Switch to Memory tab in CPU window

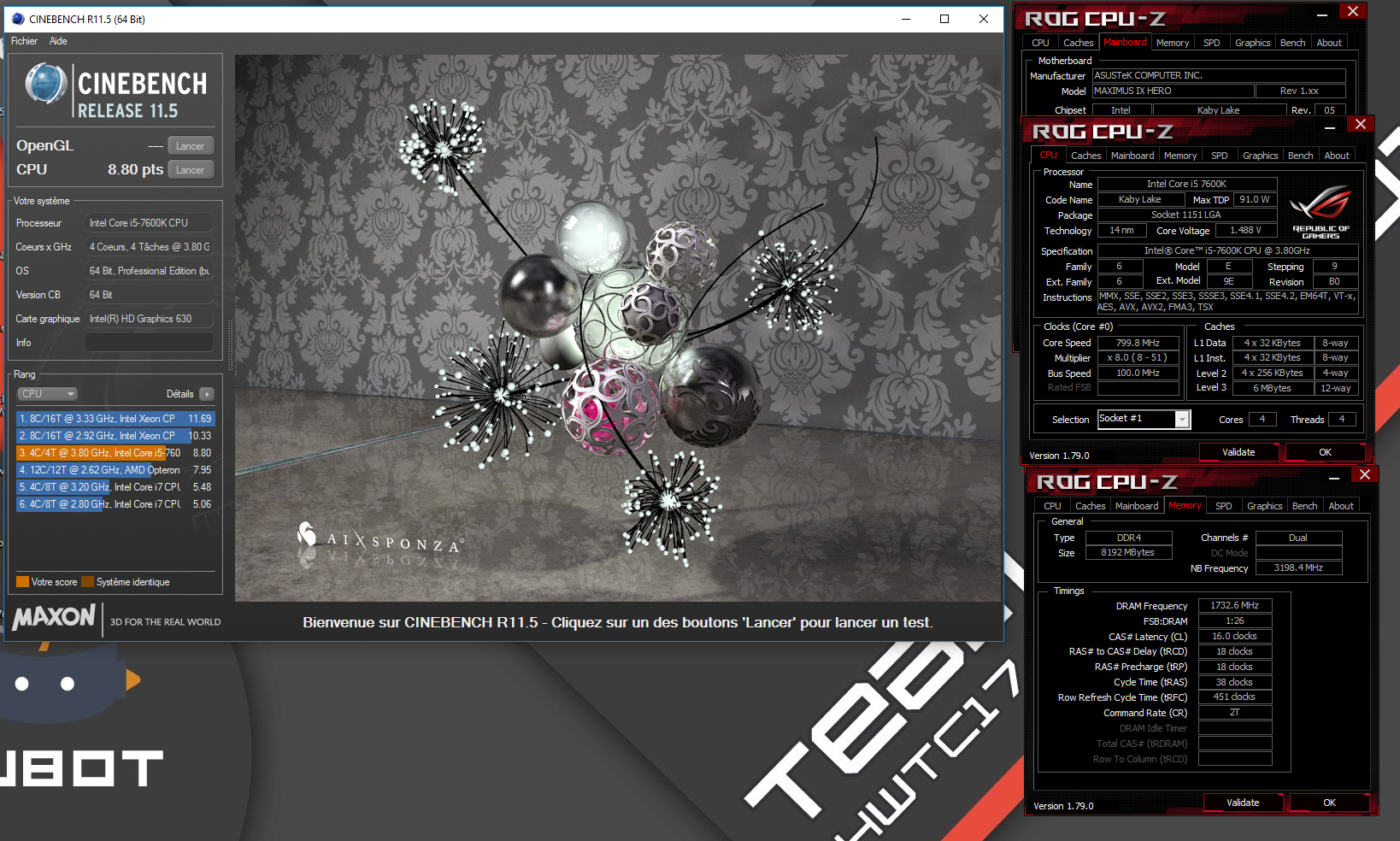[1180, 156]
